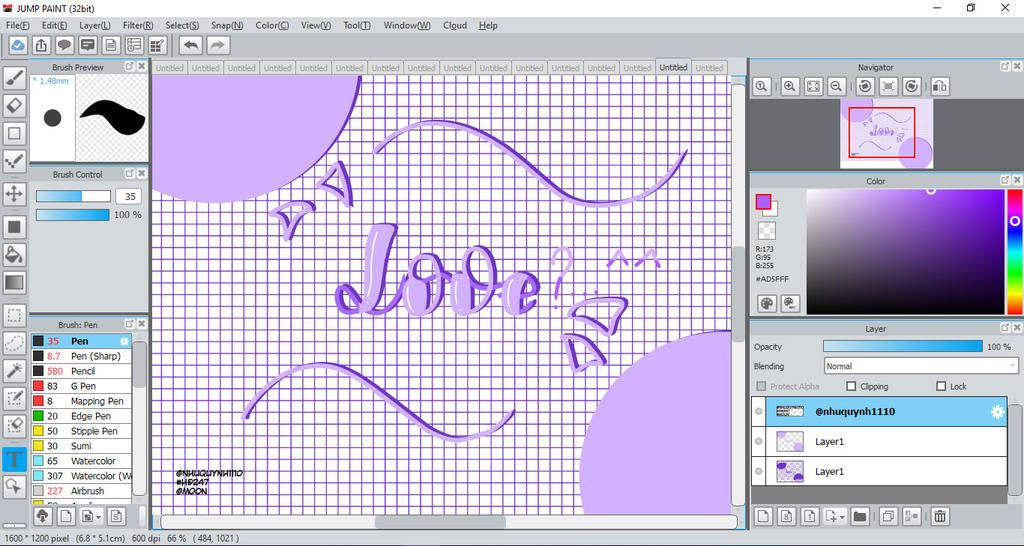Viewport: 1024px width, 546px height.
Task: Click the brush size value field 35
Action: (x=129, y=196)
